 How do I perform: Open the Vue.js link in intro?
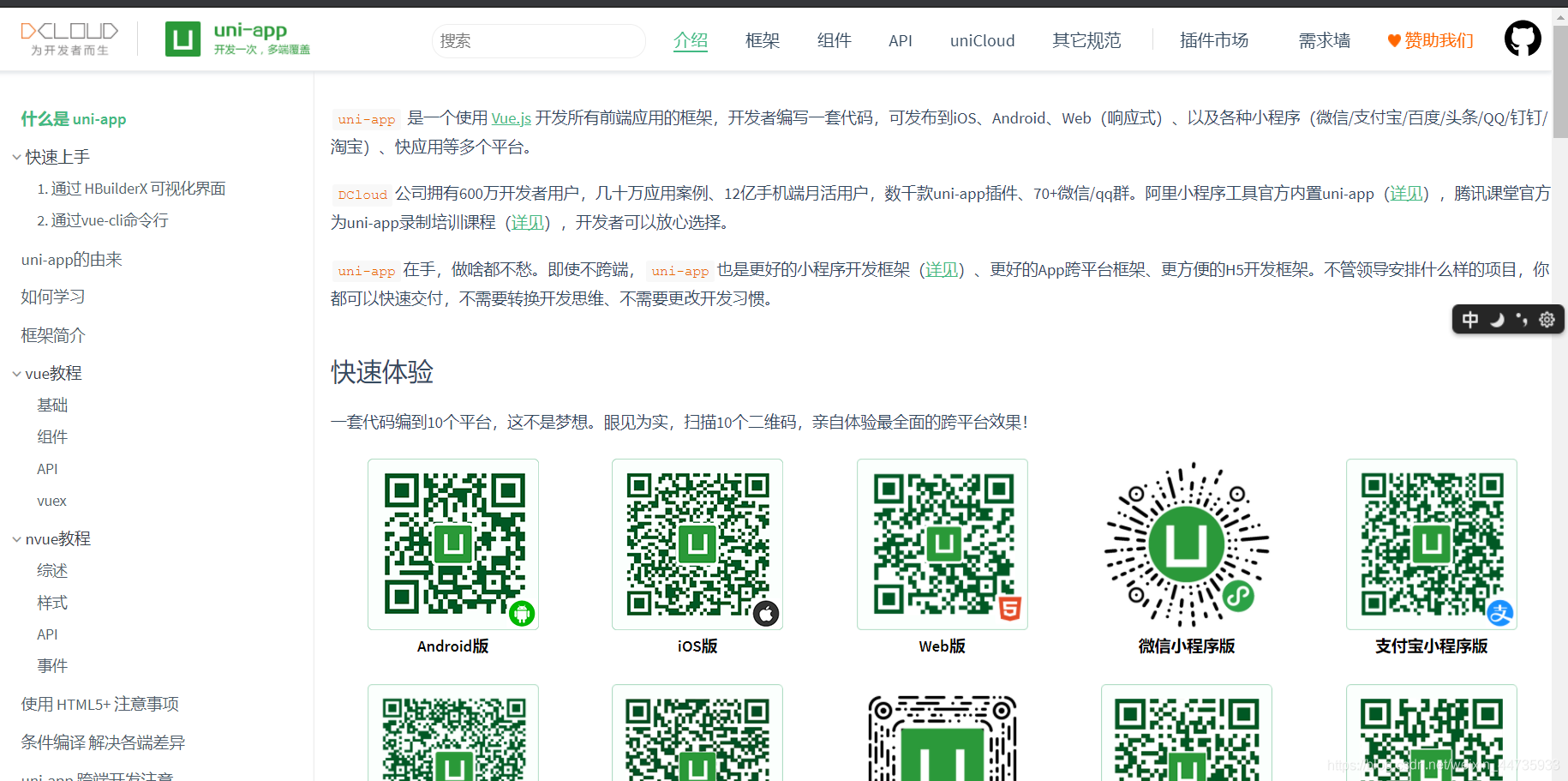click(x=512, y=118)
